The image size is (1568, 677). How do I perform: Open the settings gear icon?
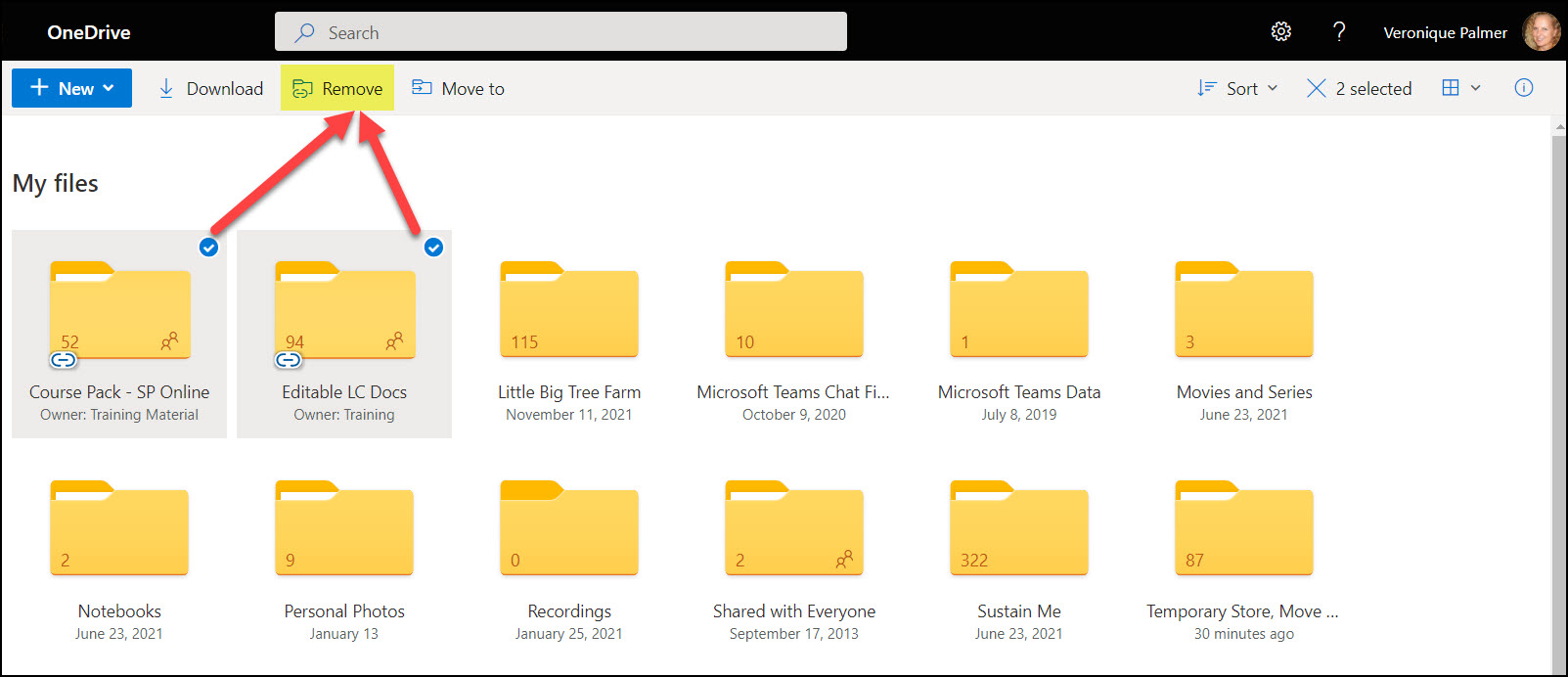(1280, 32)
